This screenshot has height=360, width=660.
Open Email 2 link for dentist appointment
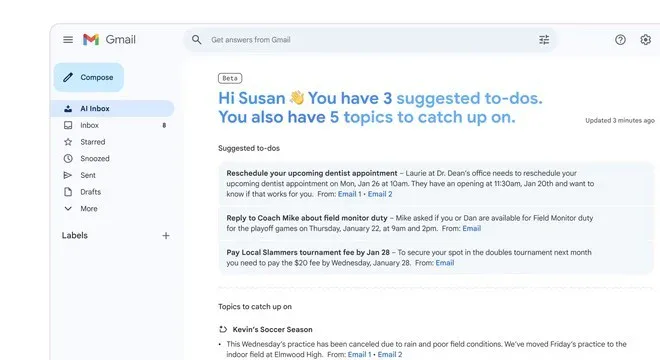[380, 194]
